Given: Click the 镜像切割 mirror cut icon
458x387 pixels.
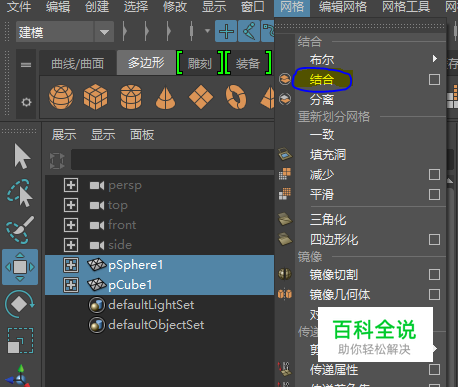Looking at the screenshot, I should [x=285, y=274].
